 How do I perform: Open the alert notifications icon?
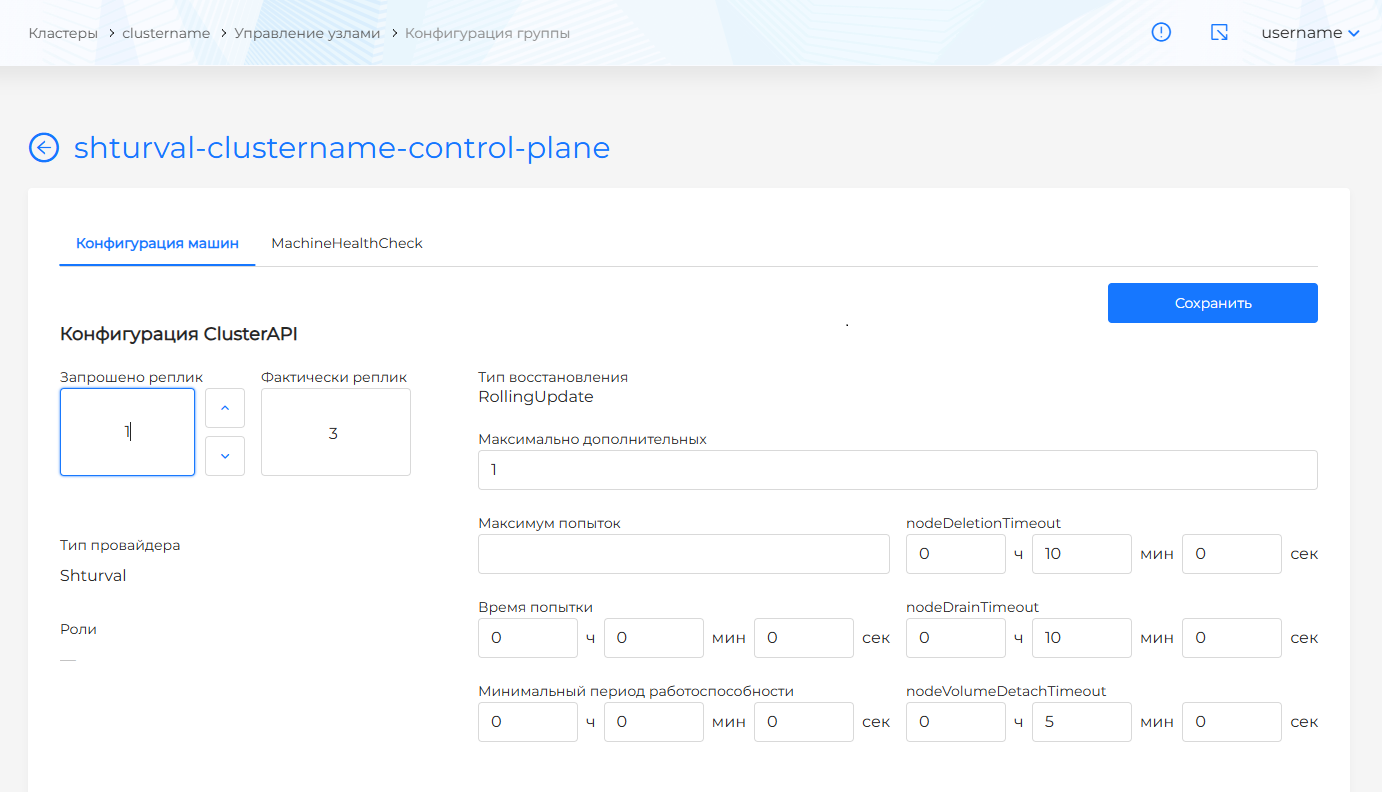1161,33
